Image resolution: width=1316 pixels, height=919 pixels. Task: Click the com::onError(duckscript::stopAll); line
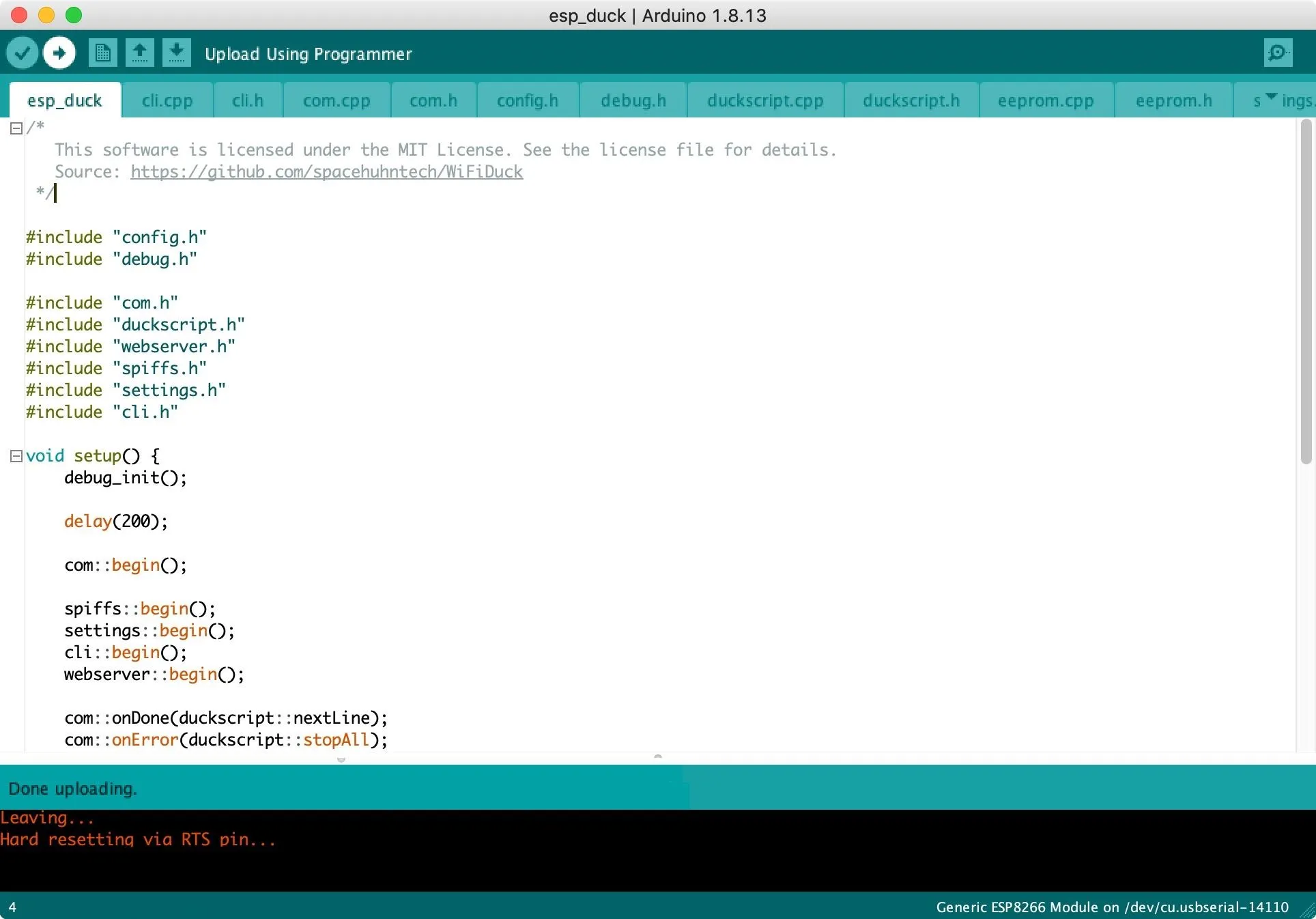click(x=226, y=740)
